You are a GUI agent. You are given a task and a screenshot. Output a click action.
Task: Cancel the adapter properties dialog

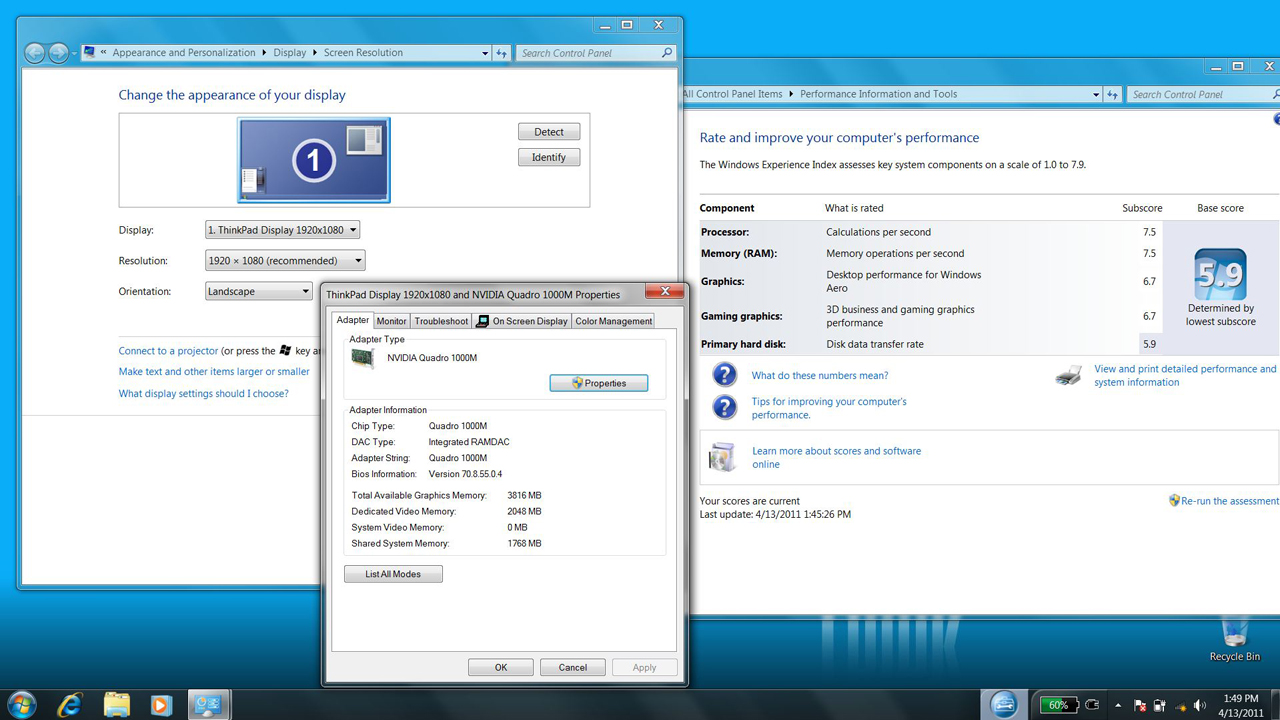pos(573,667)
